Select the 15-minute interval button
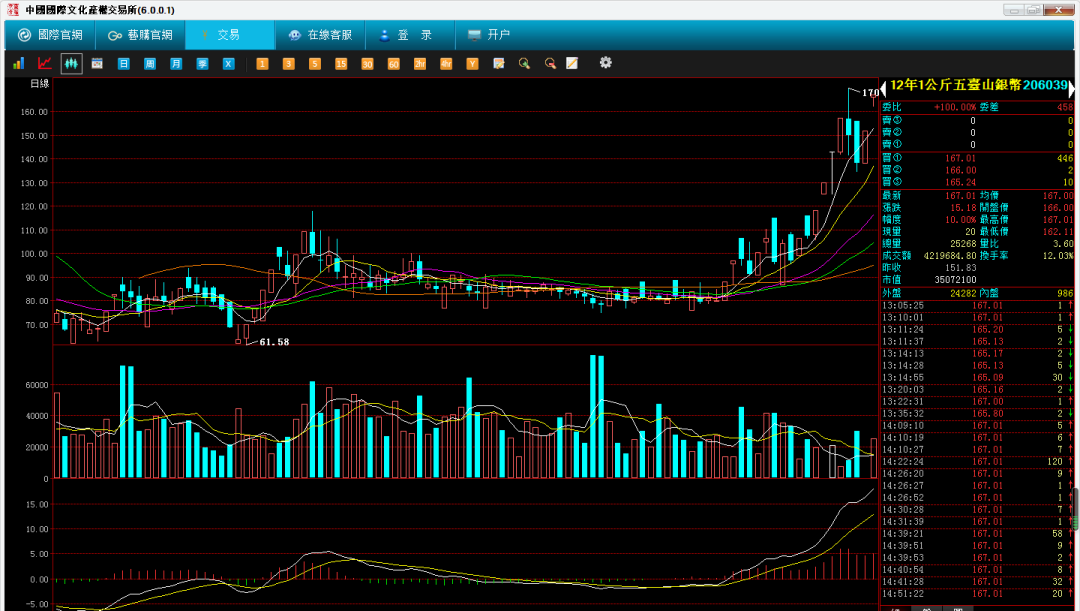Image resolution: width=1080 pixels, height=611 pixels. (340, 63)
